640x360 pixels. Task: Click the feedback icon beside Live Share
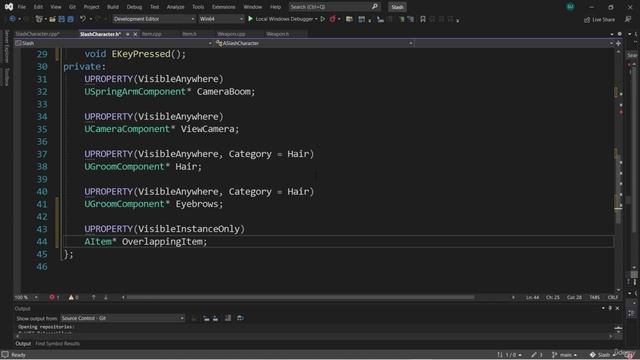click(x=628, y=19)
